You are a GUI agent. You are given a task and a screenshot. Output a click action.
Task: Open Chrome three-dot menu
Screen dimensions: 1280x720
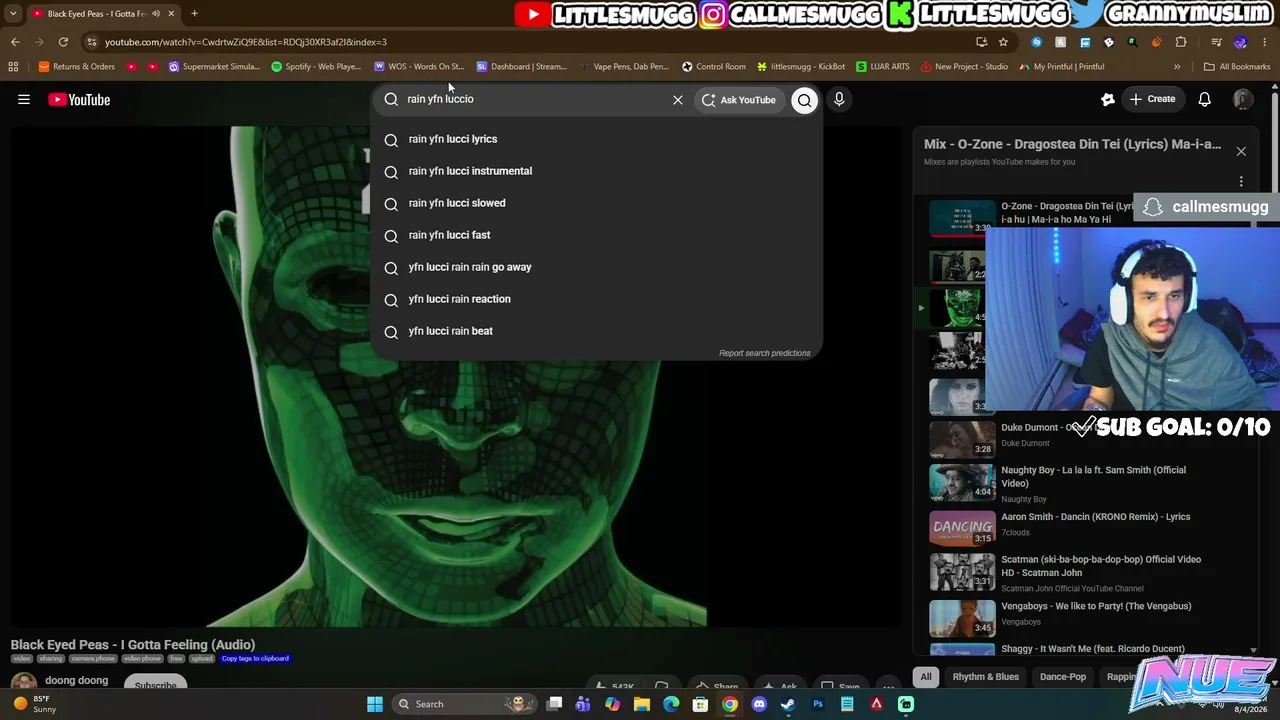(x=1265, y=42)
